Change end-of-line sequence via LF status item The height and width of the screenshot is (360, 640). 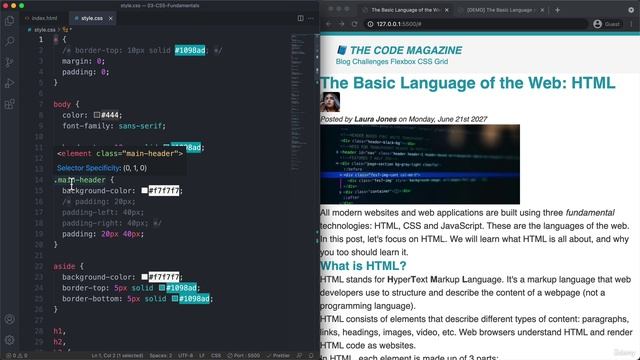point(202,356)
